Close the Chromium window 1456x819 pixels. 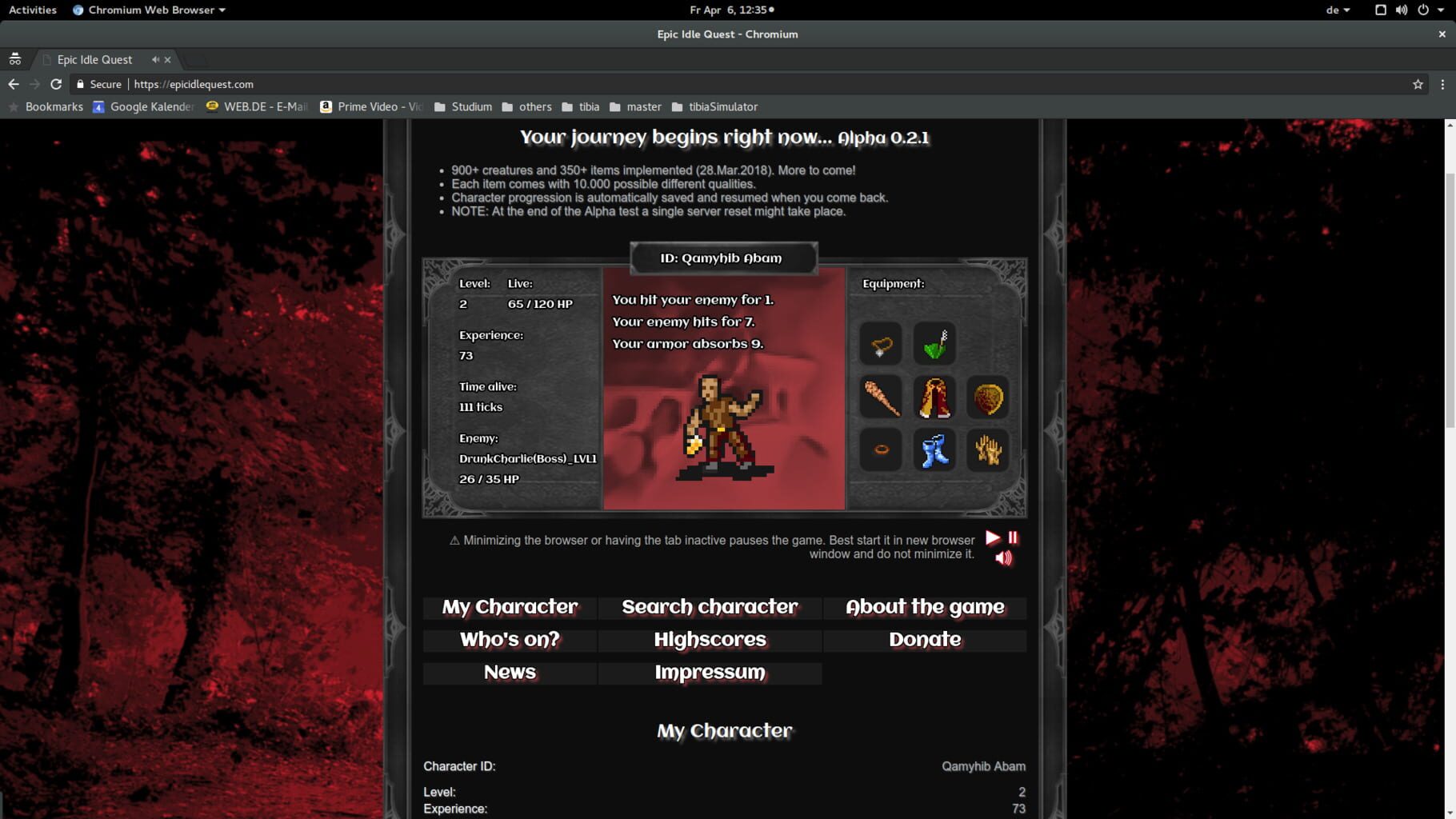click(1442, 34)
